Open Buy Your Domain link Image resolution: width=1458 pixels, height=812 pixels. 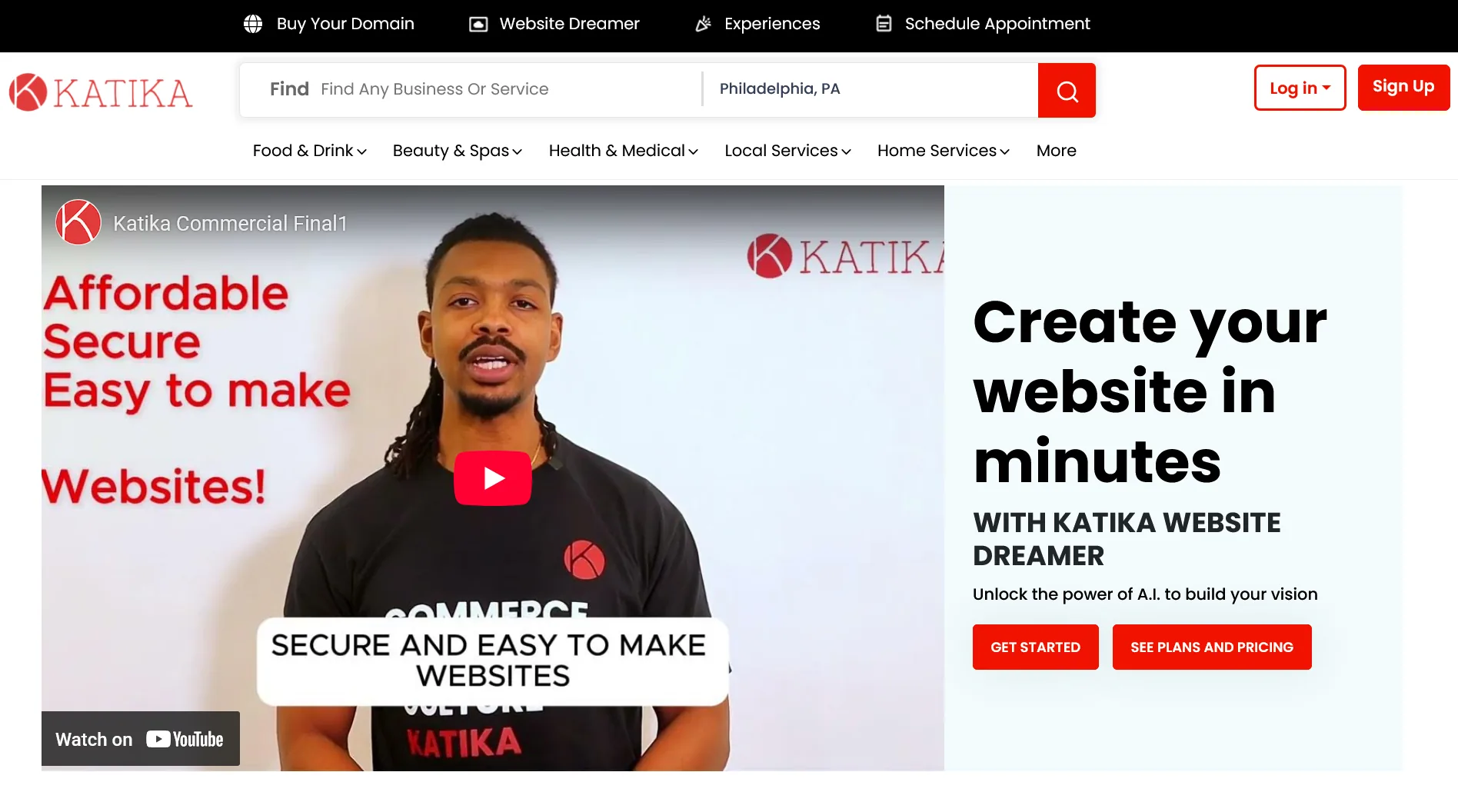click(345, 24)
